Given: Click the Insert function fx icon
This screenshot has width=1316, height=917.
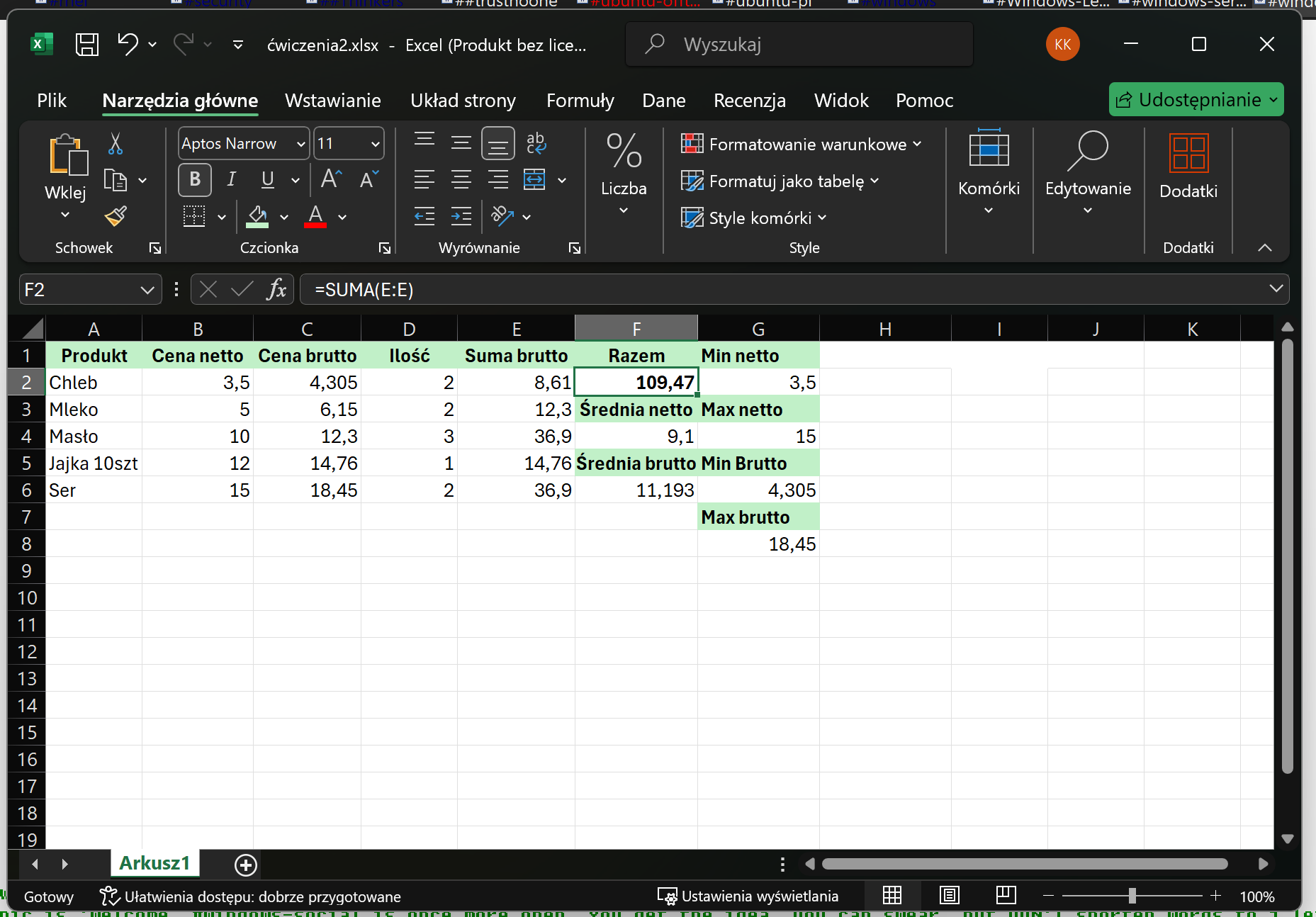Looking at the screenshot, I should click(x=276, y=289).
